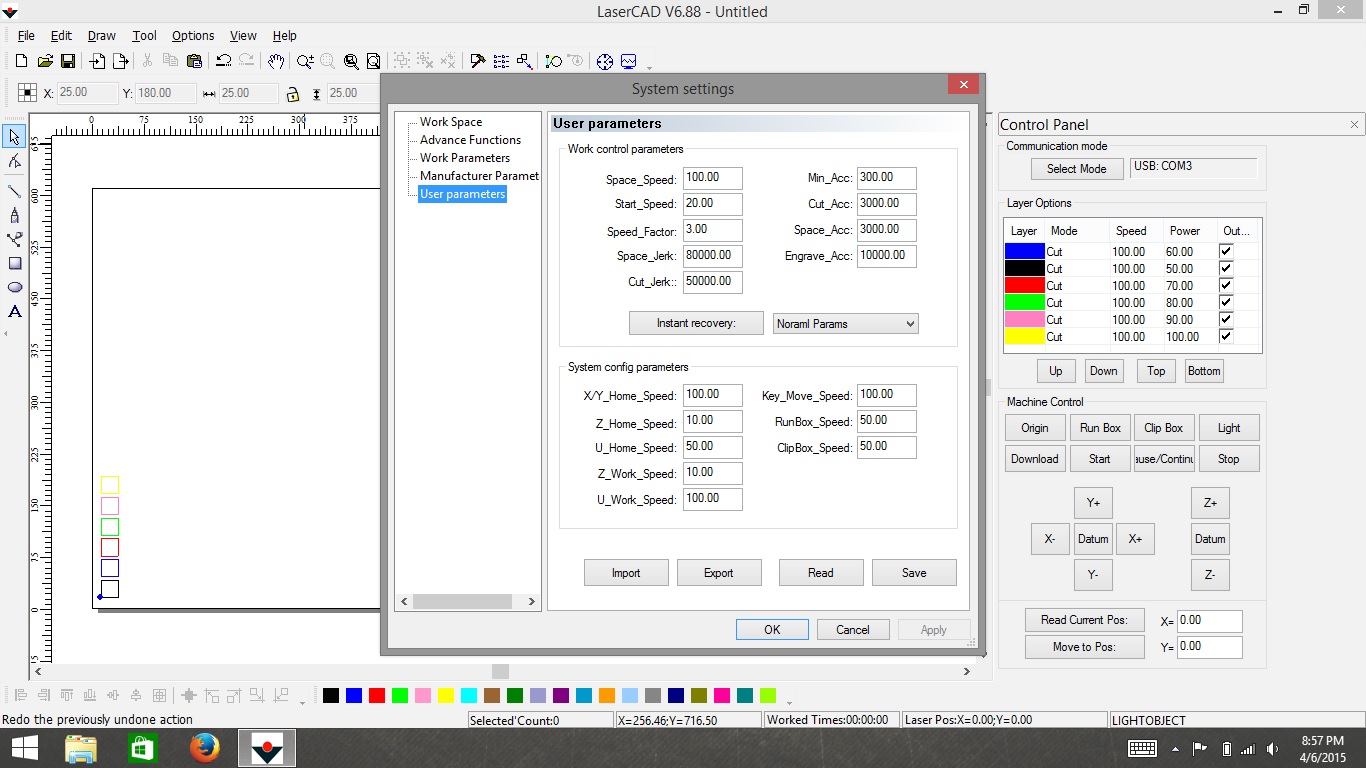Expand the main toolbar overflow arrow
This screenshot has width=1366, height=768.
coord(650,68)
